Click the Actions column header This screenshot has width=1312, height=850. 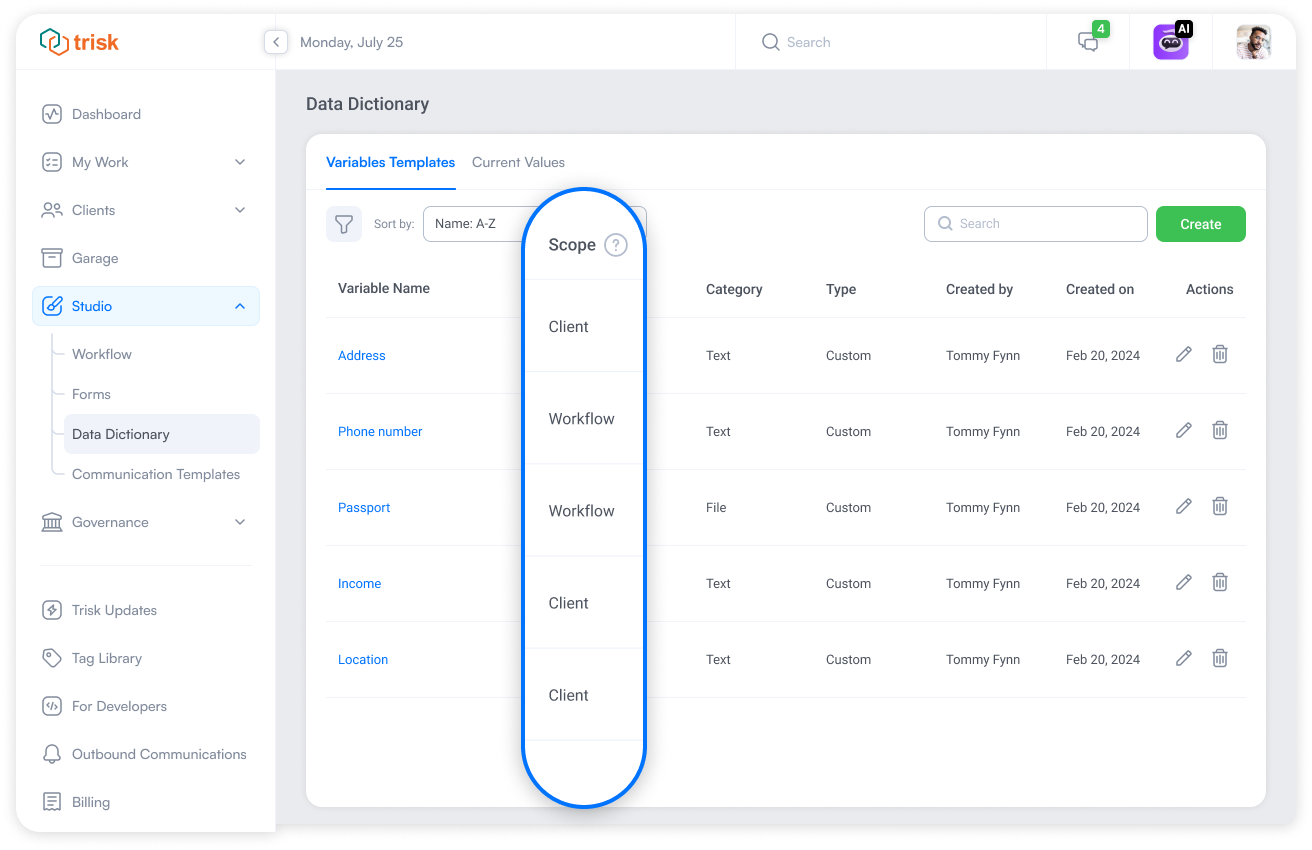point(1210,289)
